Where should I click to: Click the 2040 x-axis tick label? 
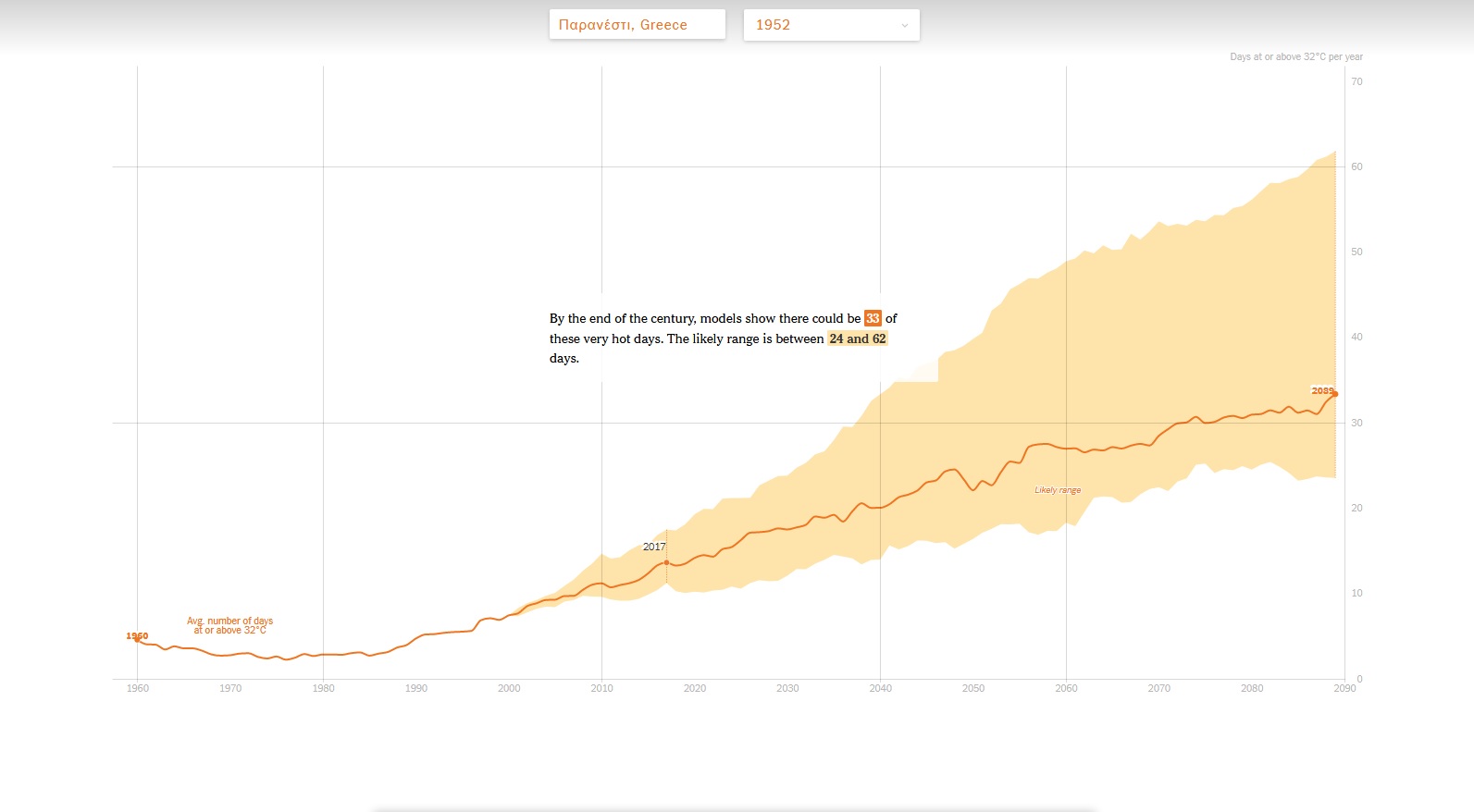pos(881,688)
